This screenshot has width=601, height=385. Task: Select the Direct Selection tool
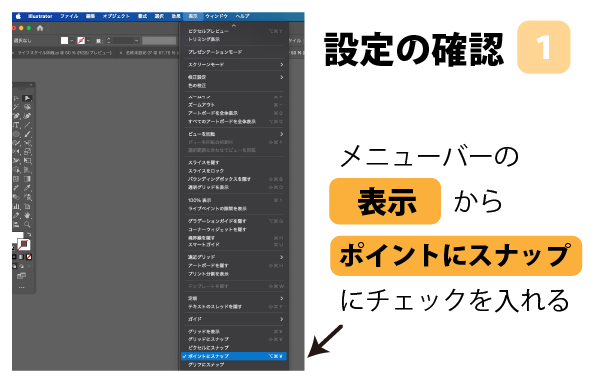tap(27, 99)
